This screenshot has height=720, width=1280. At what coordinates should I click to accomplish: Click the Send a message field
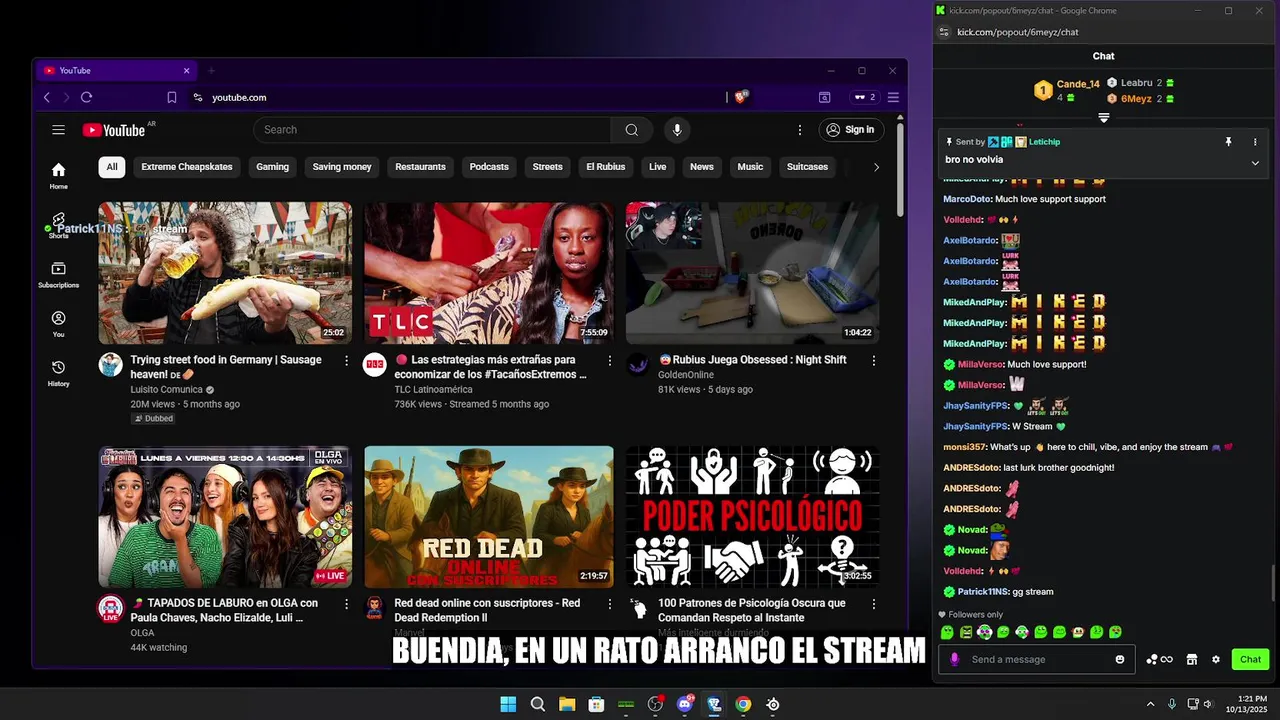click(1037, 659)
